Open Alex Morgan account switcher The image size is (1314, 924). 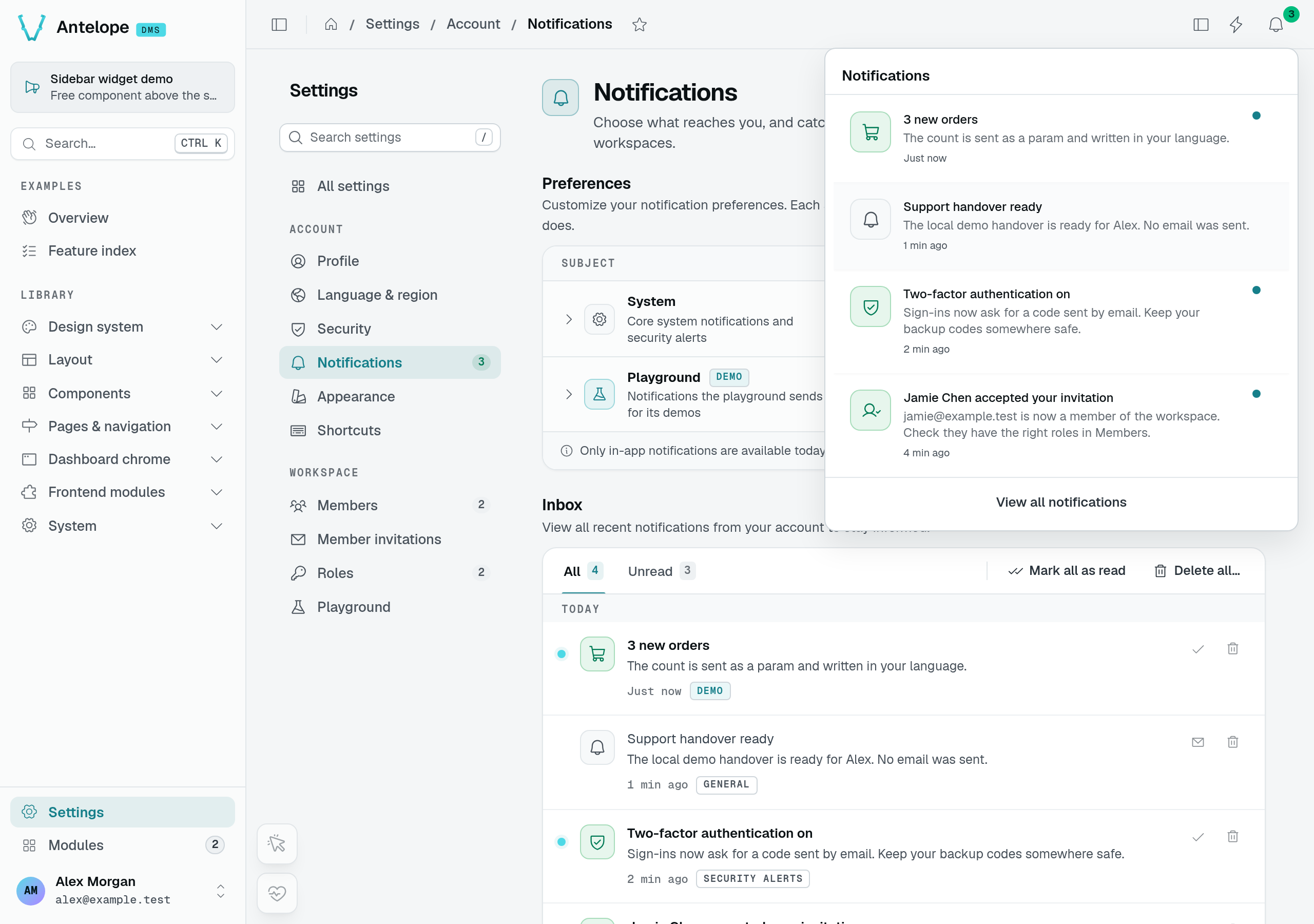click(123, 890)
